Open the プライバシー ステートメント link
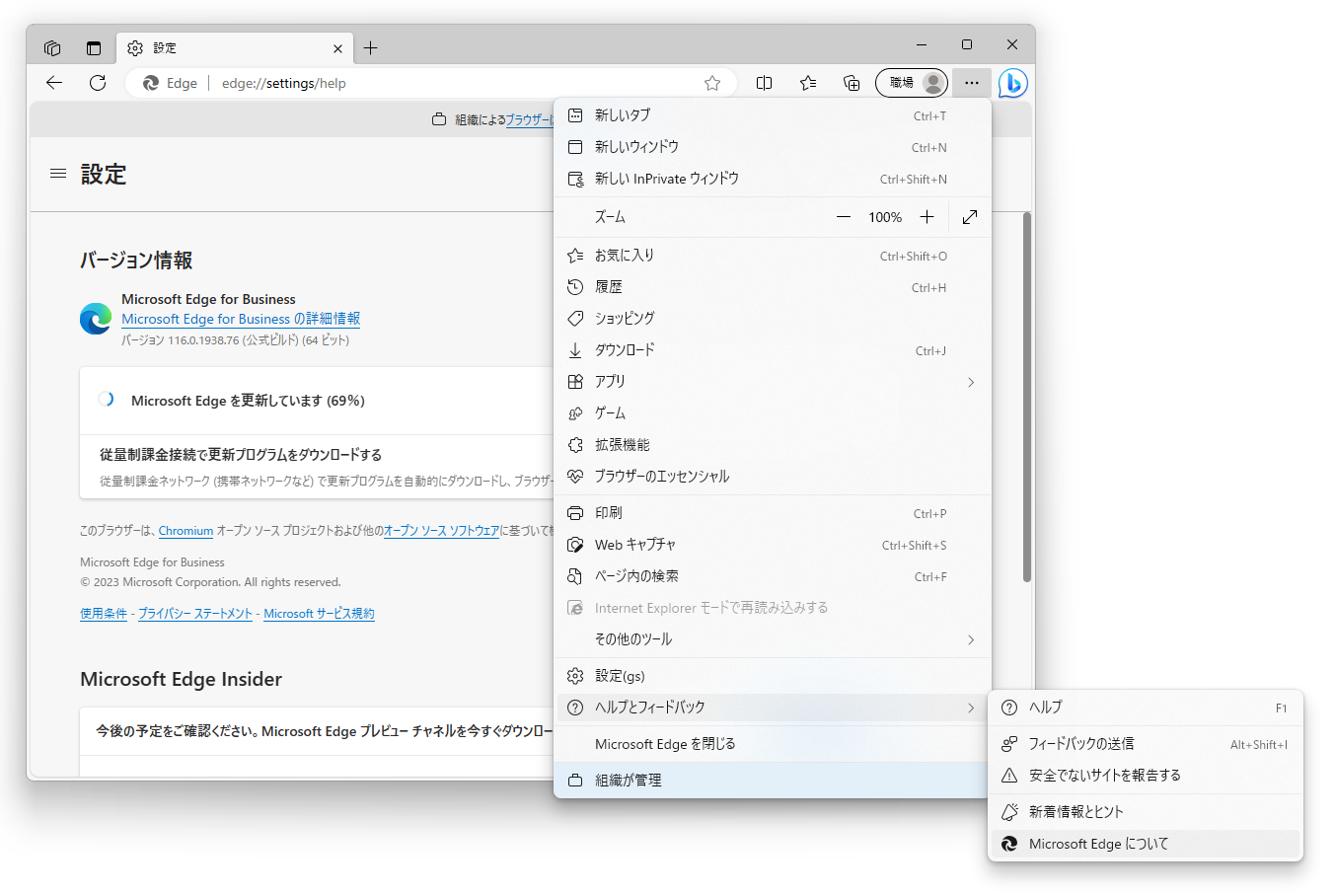 pos(196,613)
